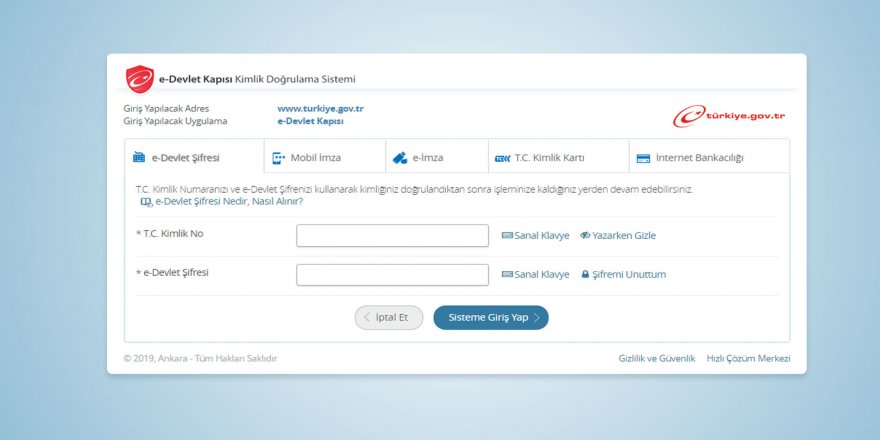Viewport: 880px width, 440px height.
Task: Click the * T.C. Kimlik No label
Action: pos(169,233)
